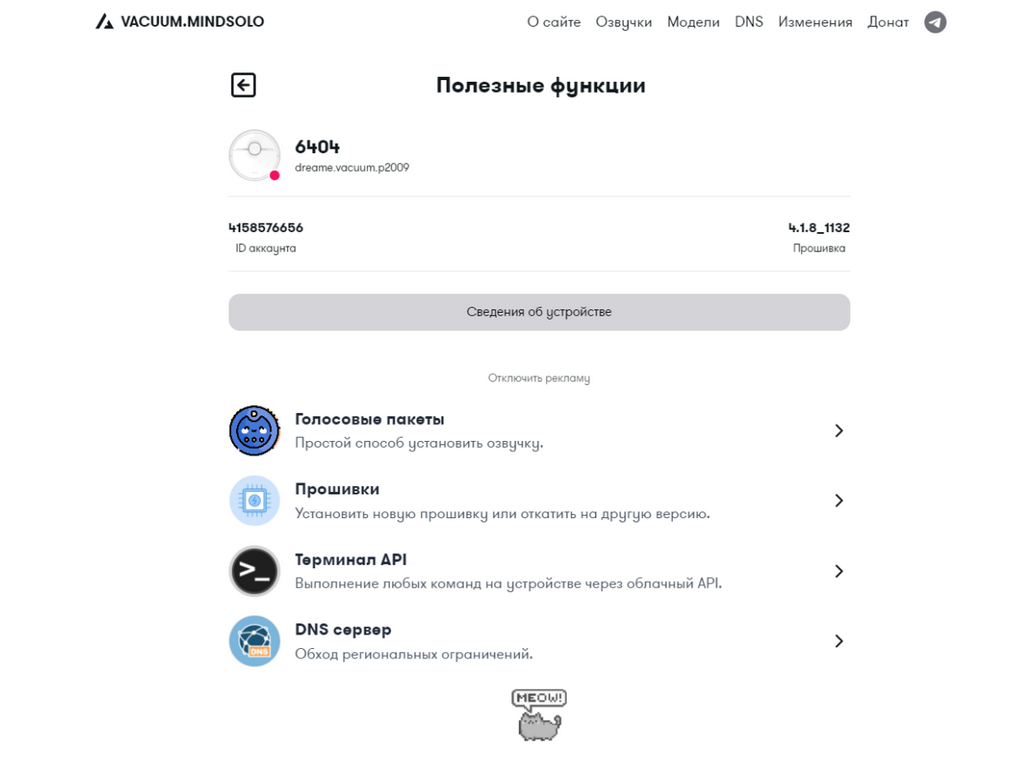Select the Прошивки chip icon
This screenshot has height=757, width=1033.
(x=254, y=500)
